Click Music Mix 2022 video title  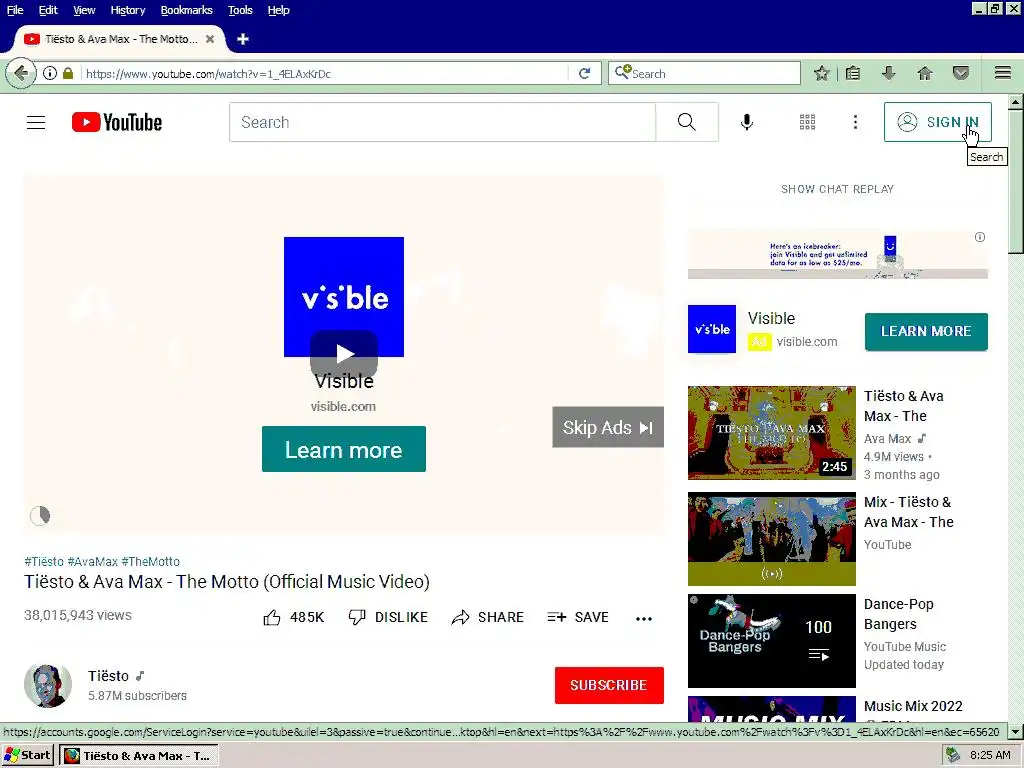tap(913, 706)
